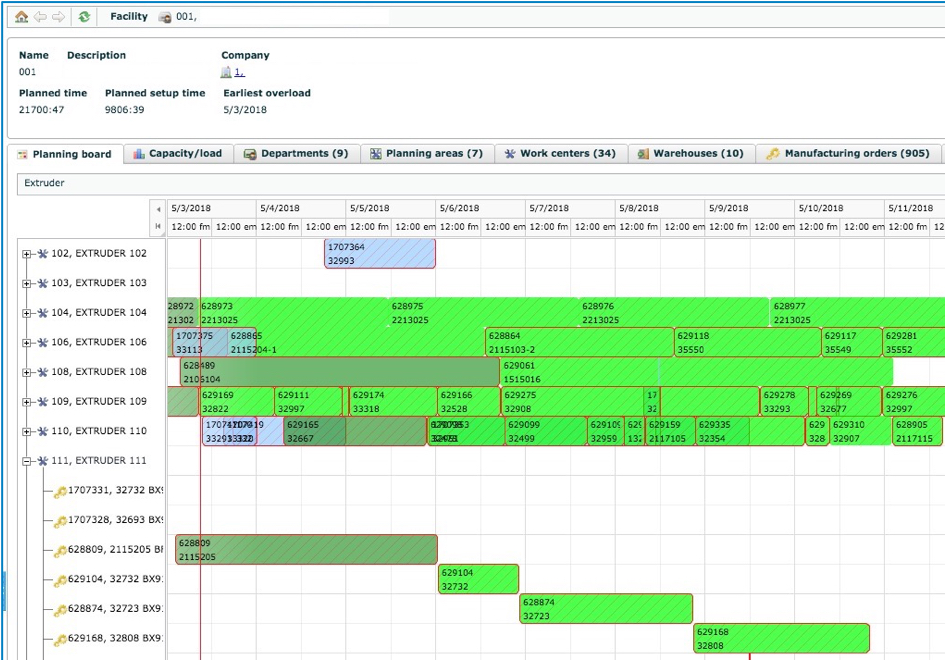Expand the 102, EXTRUDER 102 row

click(x=27, y=254)
